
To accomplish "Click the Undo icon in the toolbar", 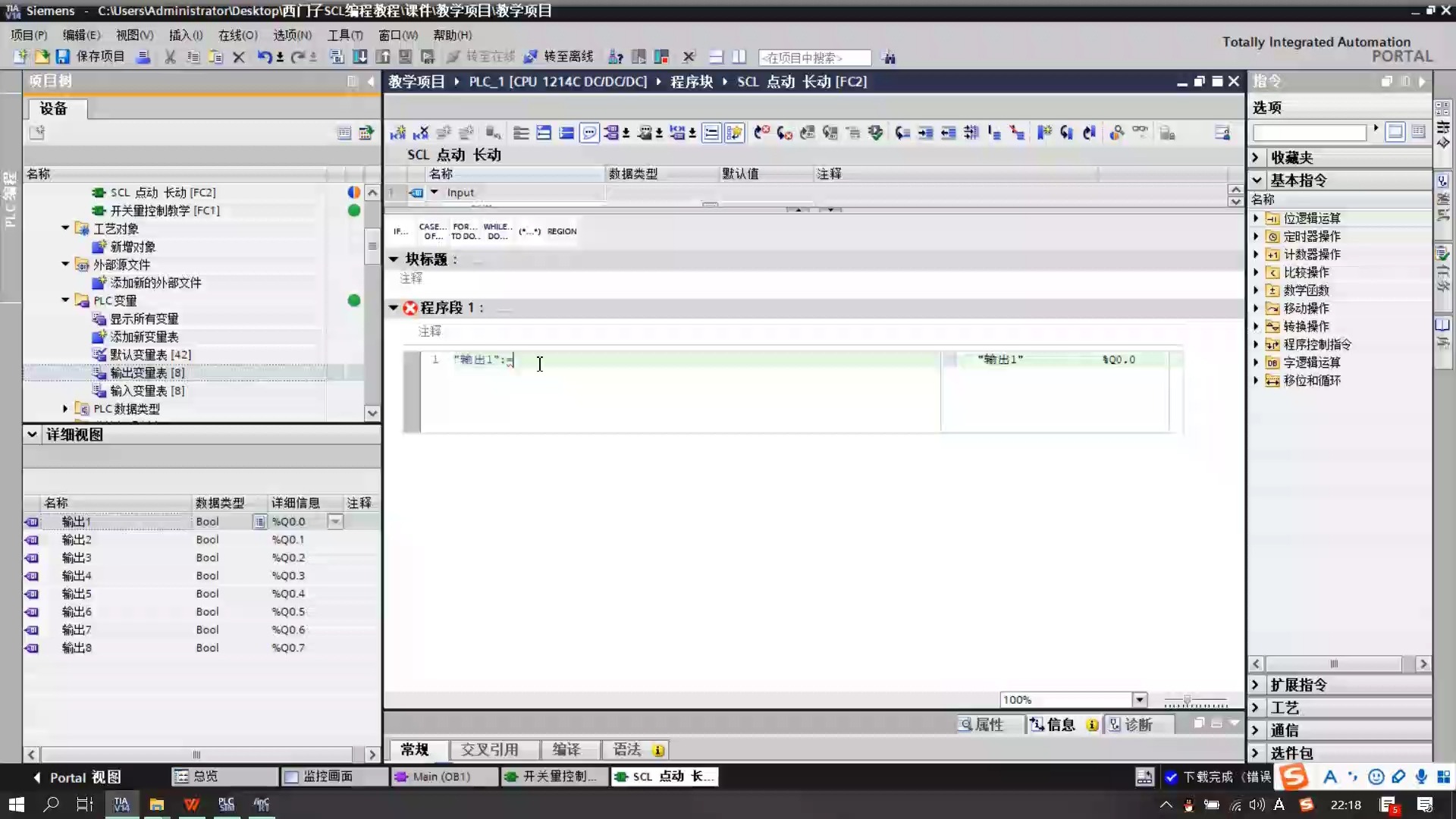I will pos(264,57).
